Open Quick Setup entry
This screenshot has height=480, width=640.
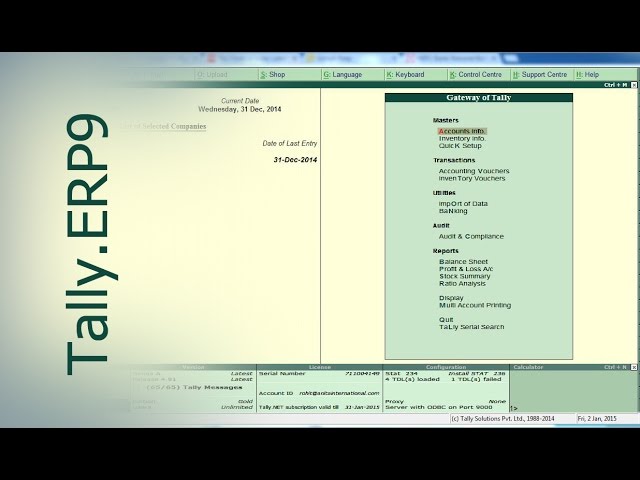460,146
